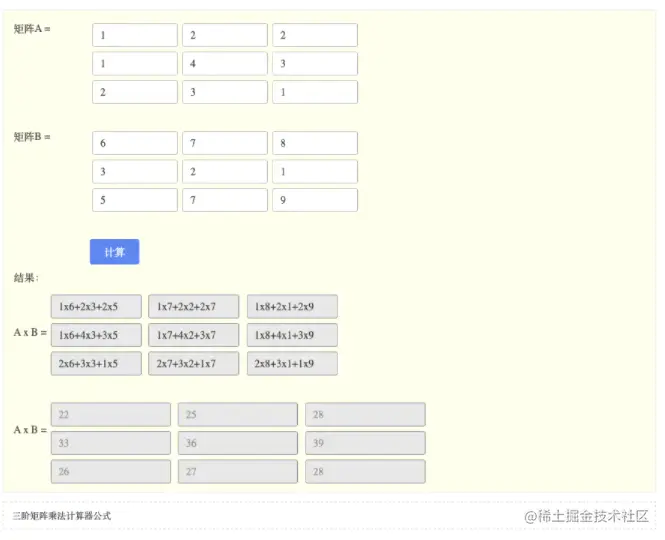Click caption 三阶矩阵乘法计算器公式
This screenshot has width=665, height=540.
[x=61, y=516]
